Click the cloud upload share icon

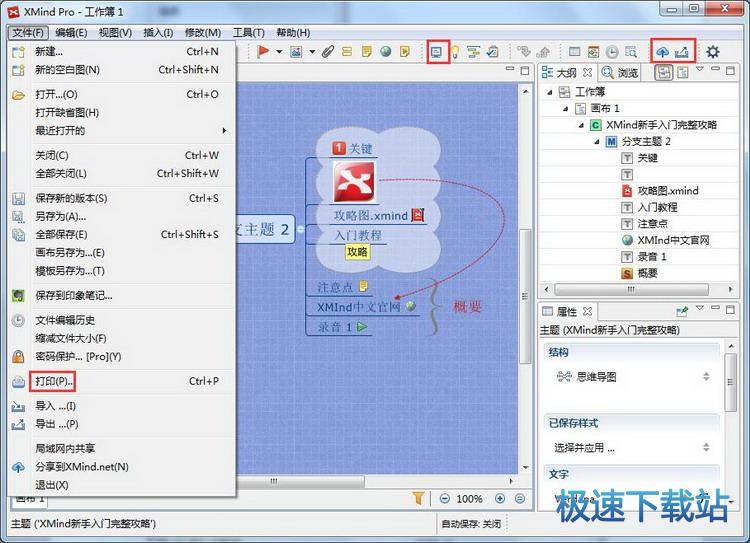(662, 52)
